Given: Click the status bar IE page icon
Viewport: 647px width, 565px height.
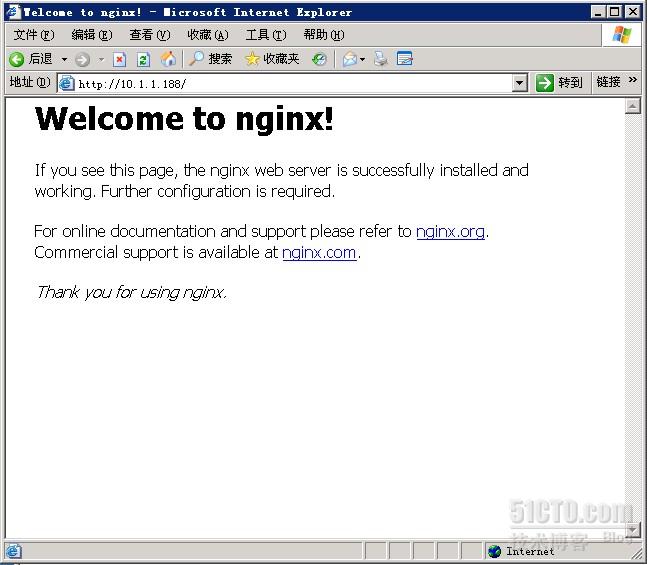Looking at the screenshot, I should (x=13, y=551).
